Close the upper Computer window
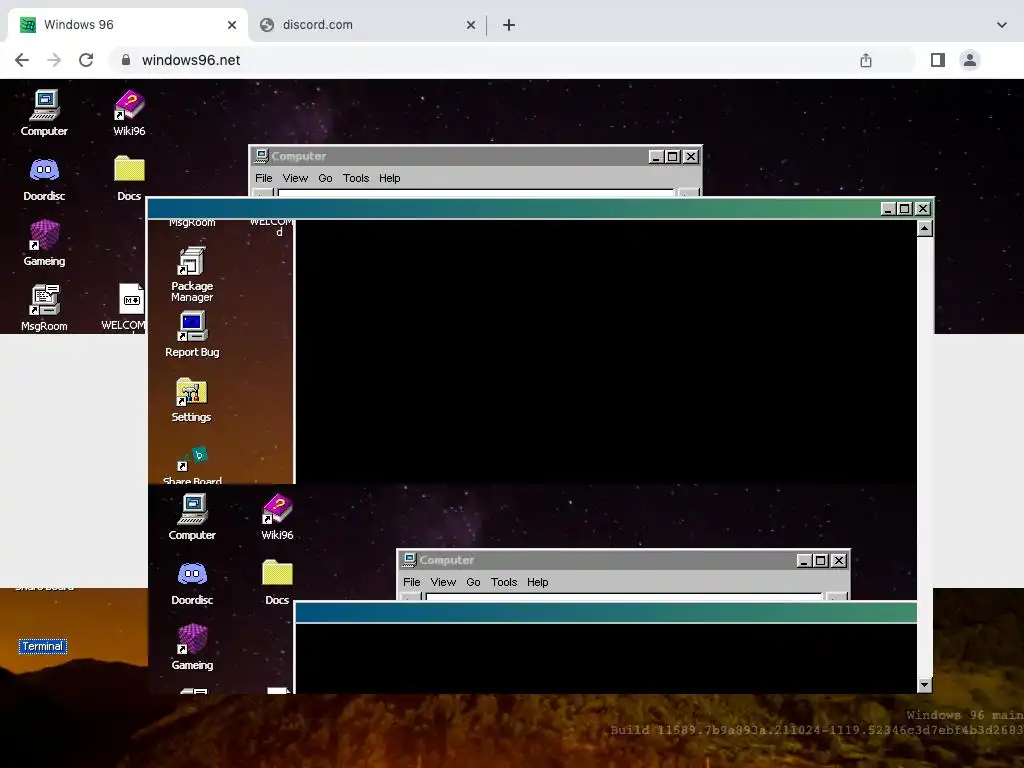Viewport: 1024px width, 768px height. click(x=690, y=157)
